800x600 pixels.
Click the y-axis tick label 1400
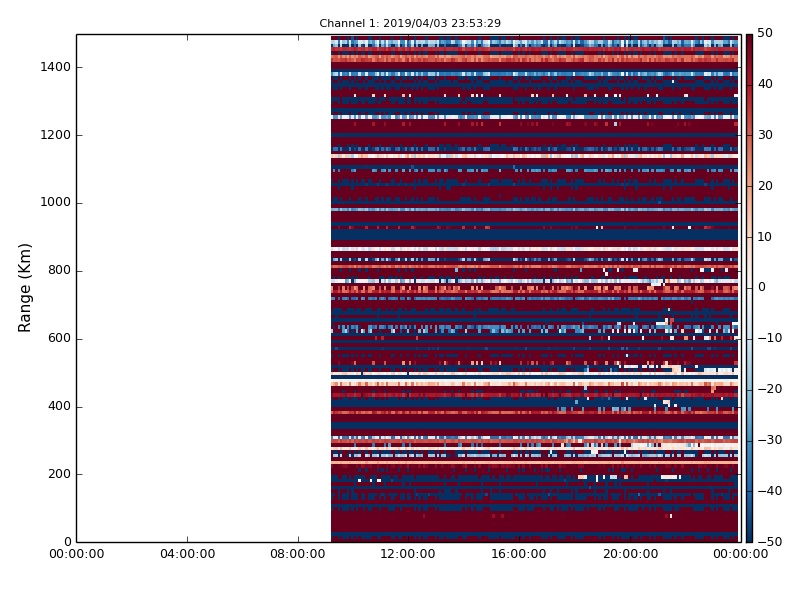pos(56,67)
